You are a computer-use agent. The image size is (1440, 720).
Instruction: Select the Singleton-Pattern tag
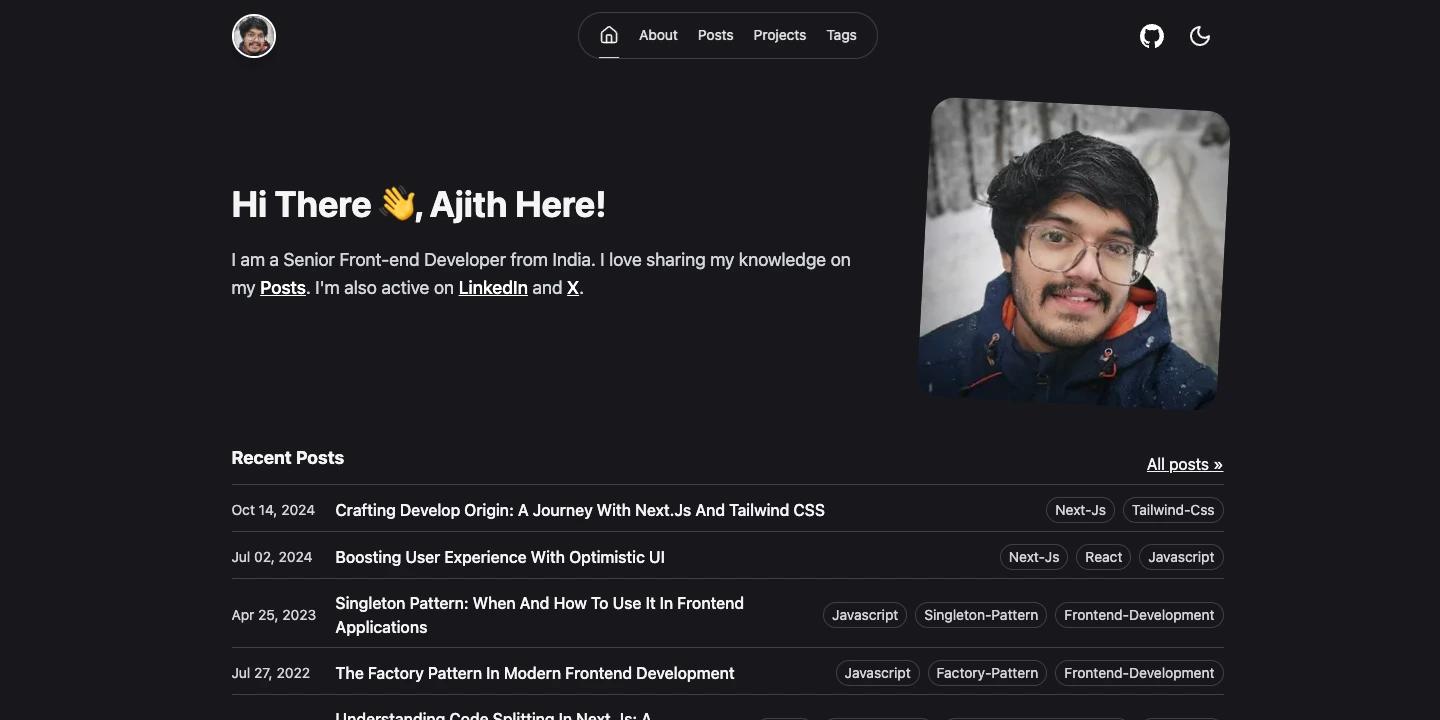click(981, 615)
